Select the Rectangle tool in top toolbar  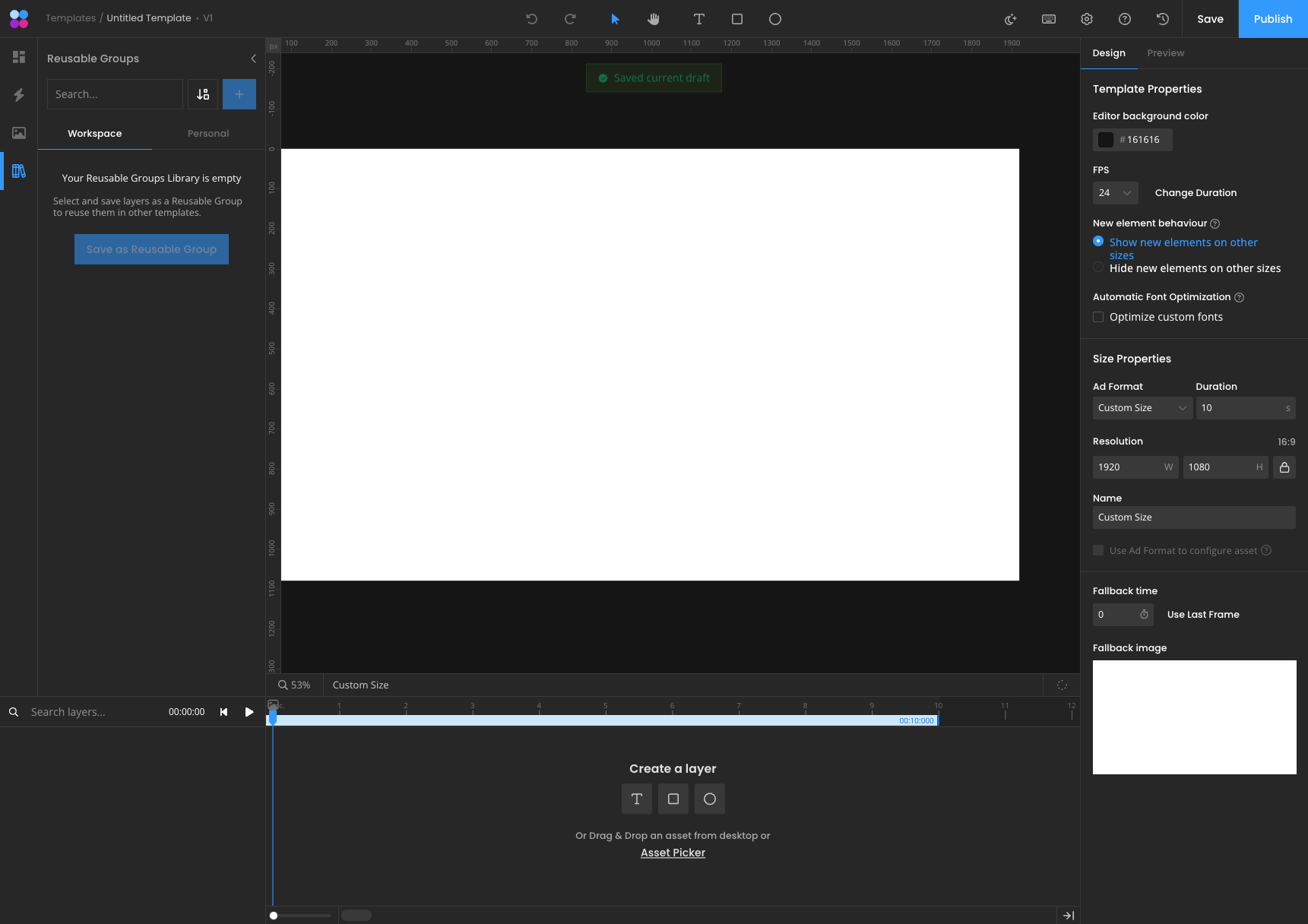pyautogui.click(x=737, y=19)
